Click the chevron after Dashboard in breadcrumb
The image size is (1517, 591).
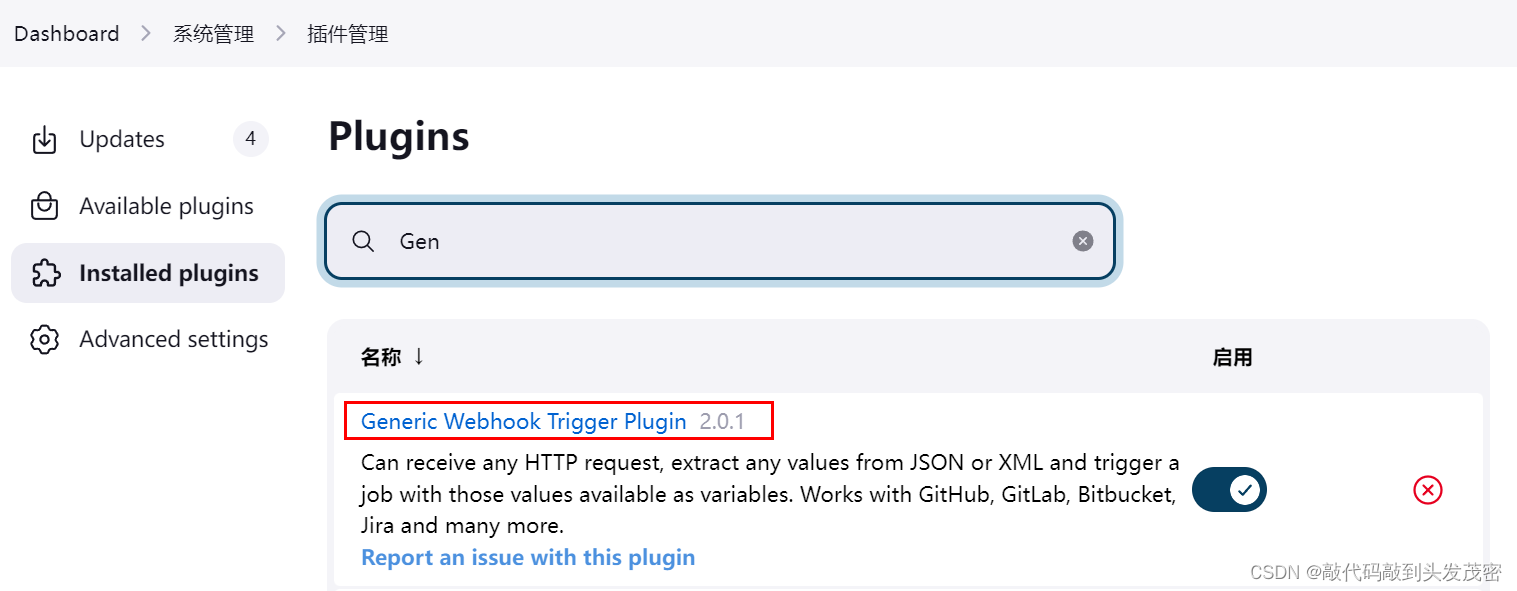[146, 34]
